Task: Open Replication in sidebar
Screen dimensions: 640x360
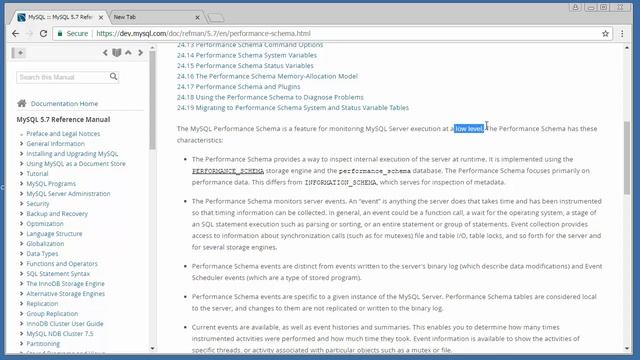Action: (42, 304)
